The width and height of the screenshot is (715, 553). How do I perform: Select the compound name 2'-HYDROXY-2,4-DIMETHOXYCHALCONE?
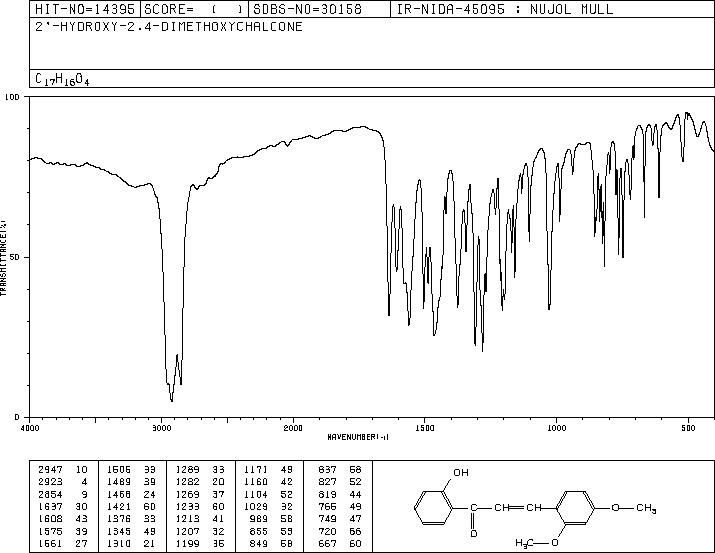pos(169,27)
